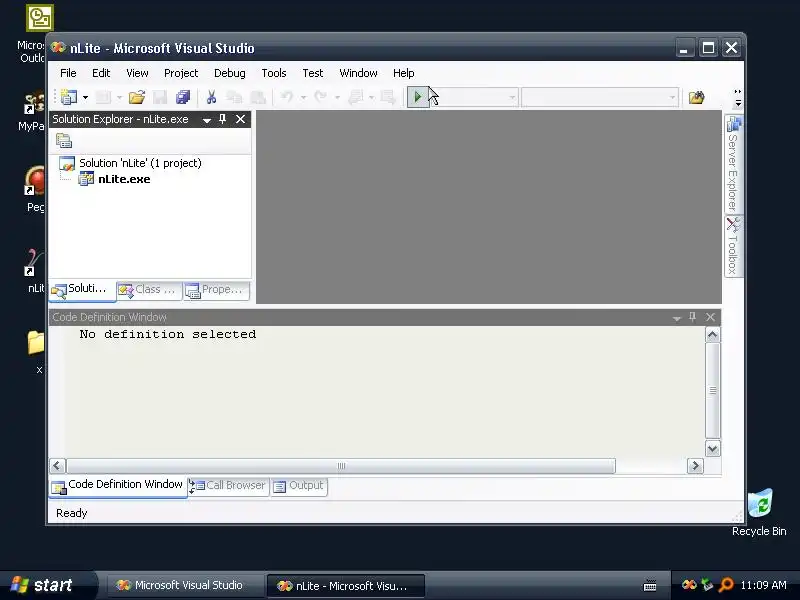Switch to the Output tab
The width and height of the screenshot is (800, 600).
point(299,486)
